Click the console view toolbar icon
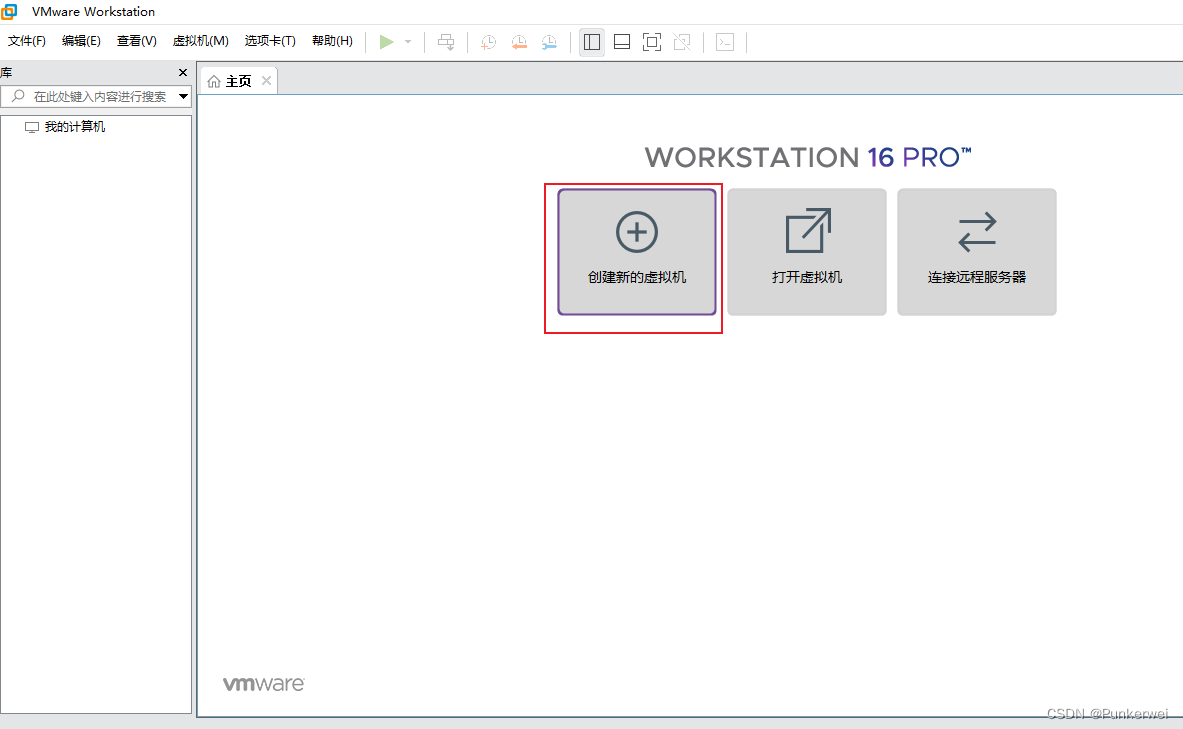This screenshot has height=729, width=1183. pyautogui.click(x=725, y=42)
